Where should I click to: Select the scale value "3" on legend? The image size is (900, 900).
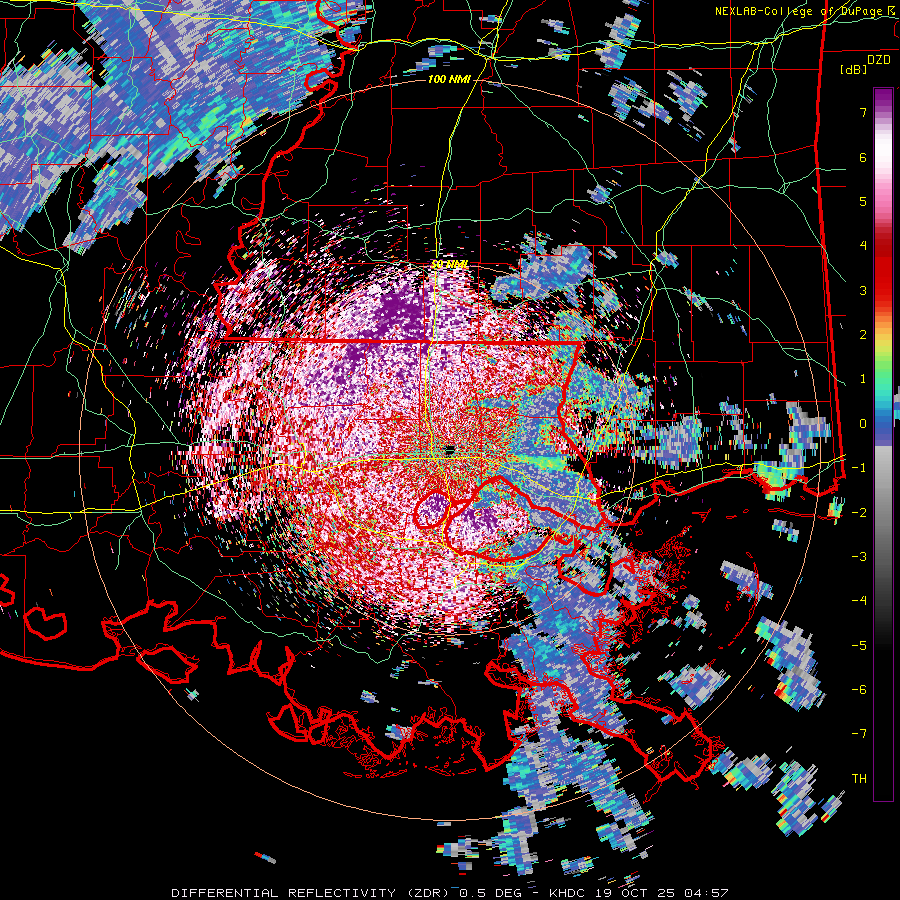click(x=863, y=290)
